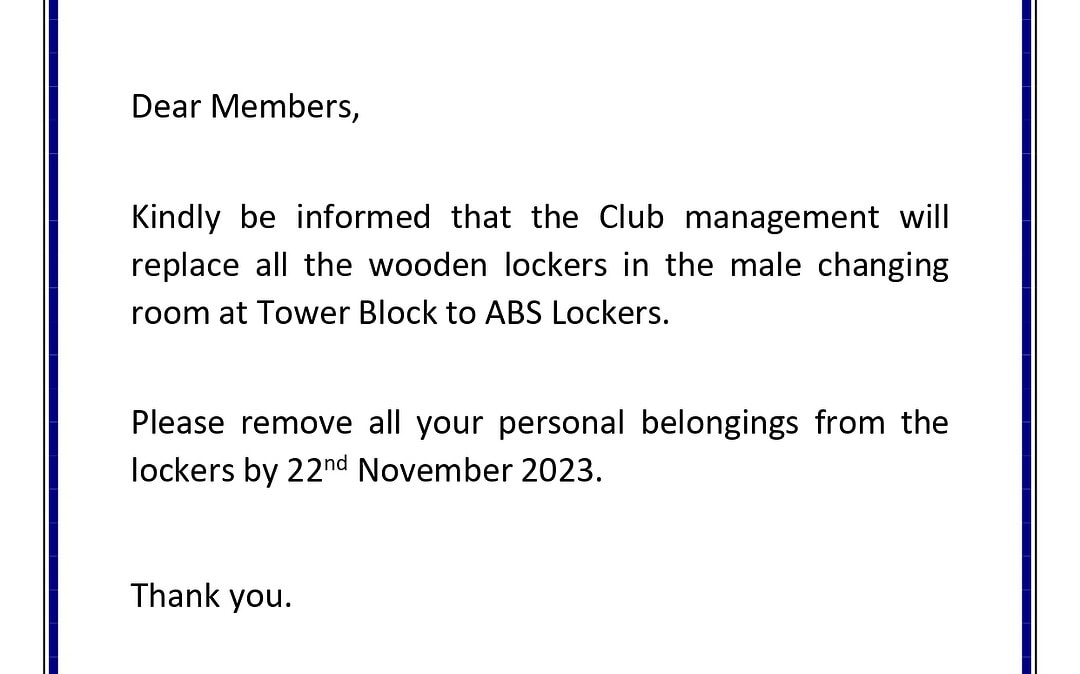The height and width of the screenshot is (674, 1080).
Task: Click the word "personal"
Action: (x=561, y=423)
